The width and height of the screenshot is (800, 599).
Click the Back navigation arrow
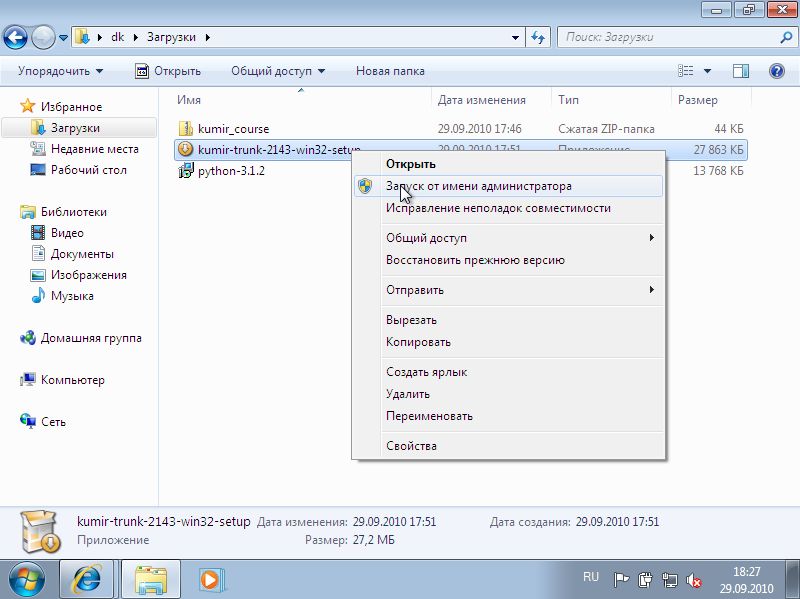pyautogui.click(x=17, y=37)
